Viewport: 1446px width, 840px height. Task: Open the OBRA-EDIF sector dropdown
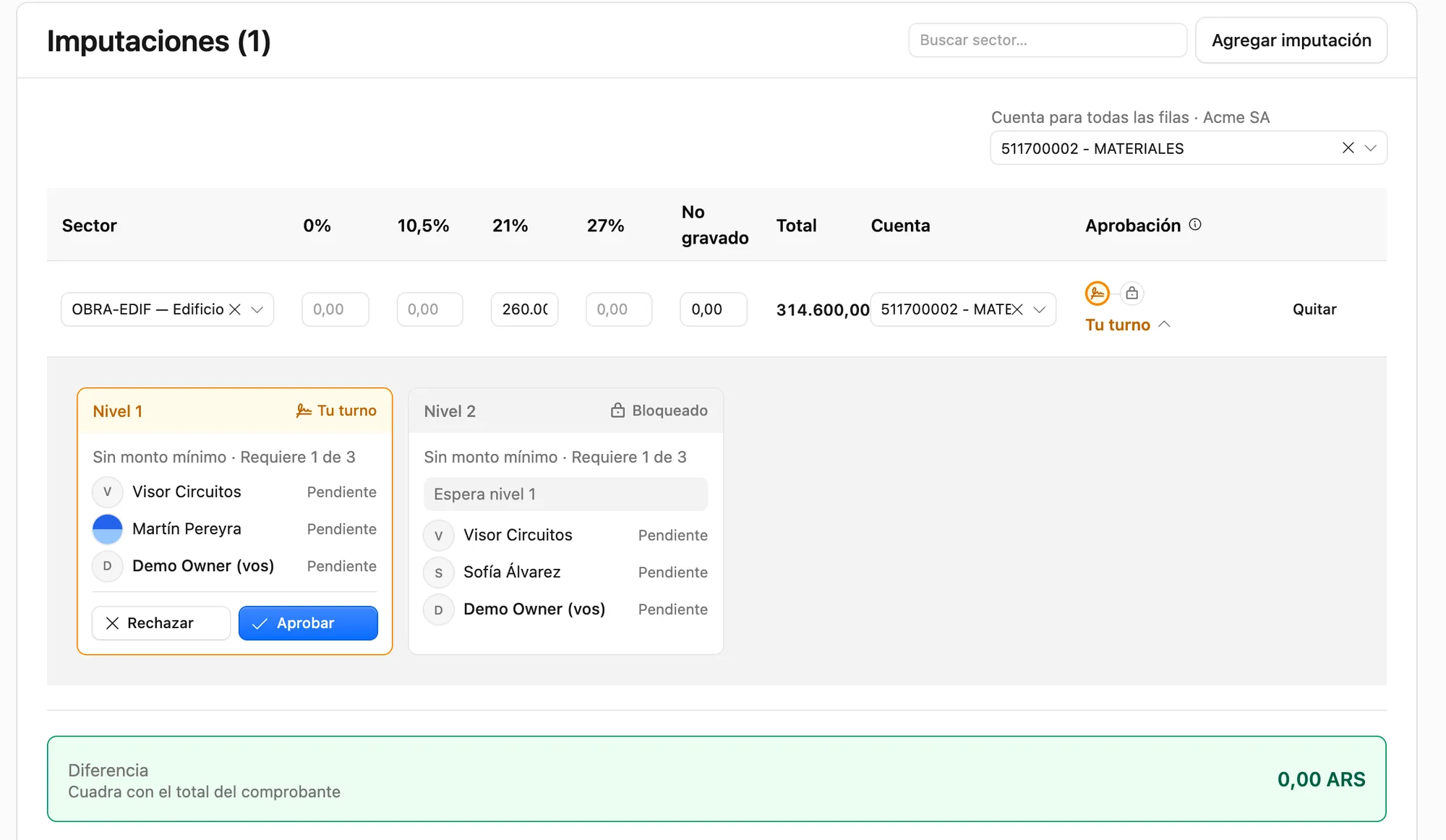point(257,309)
